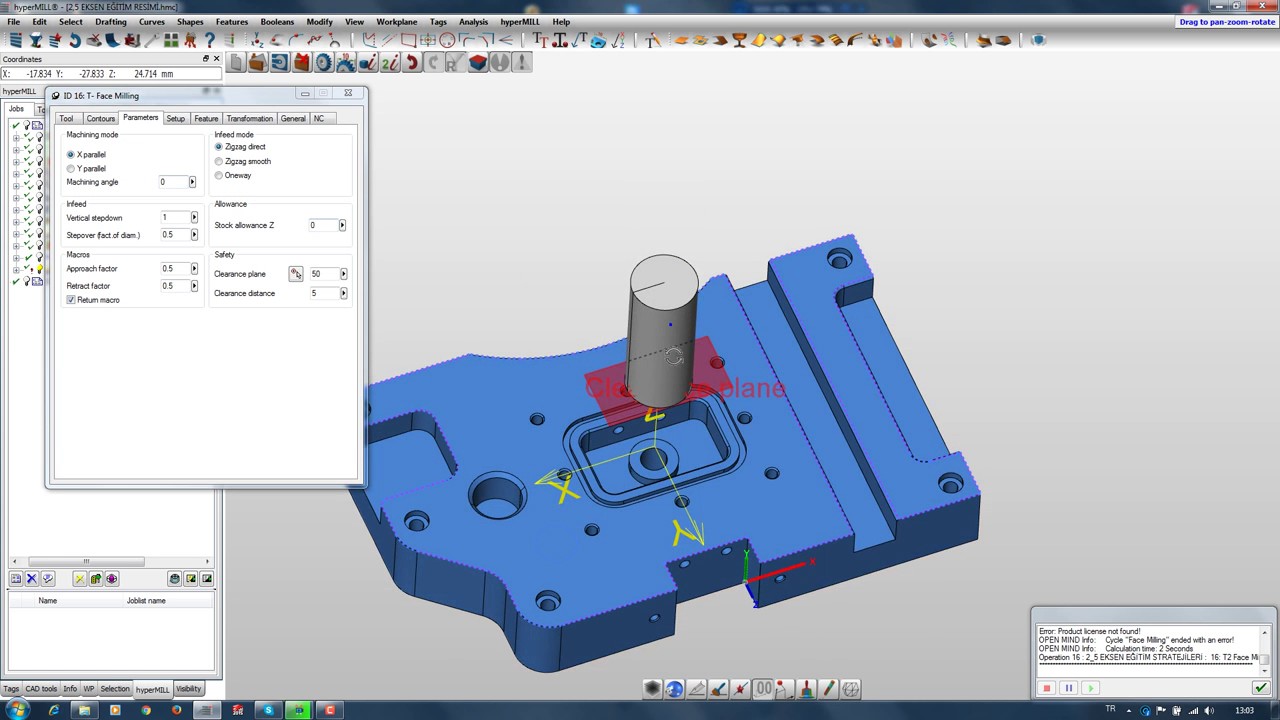This screenshot has height=720, width=1280.
Task: Select Y parallel machining mode
Action: point(71,169)
